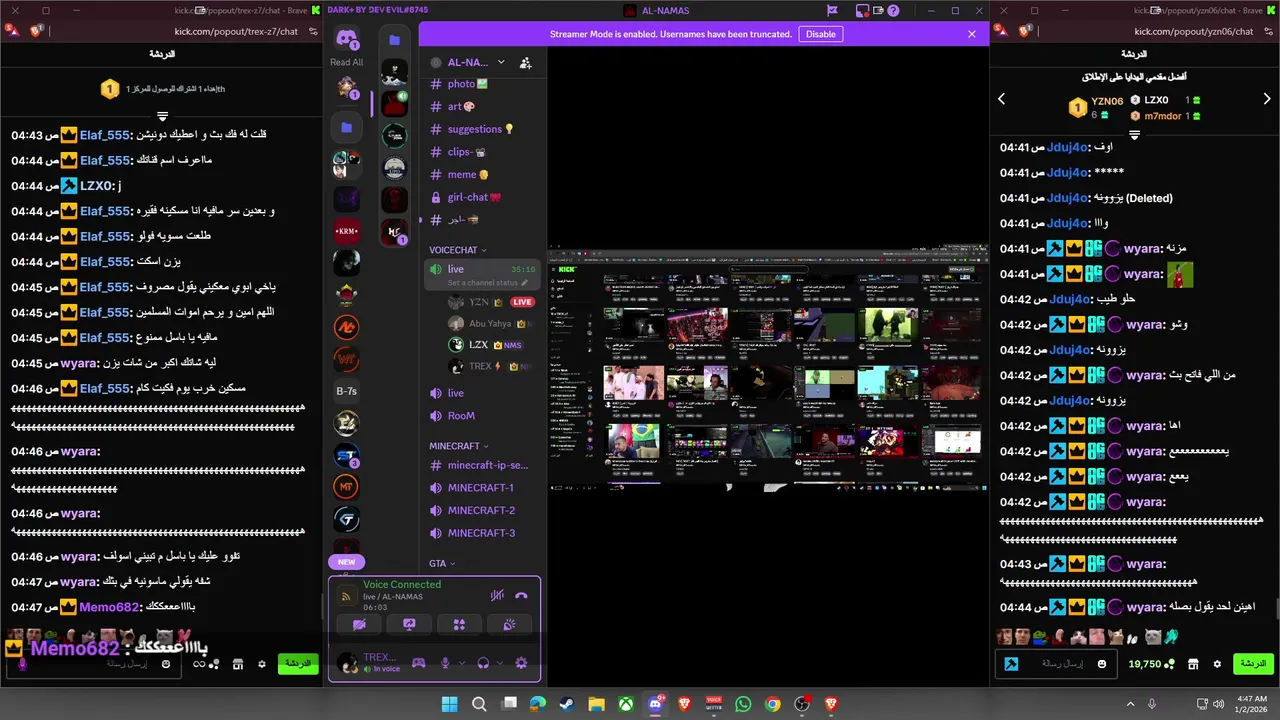Open microphone input options arrow in Discord
The height and width of the screenshot is (720, 1280).
[x=461, y=663]
